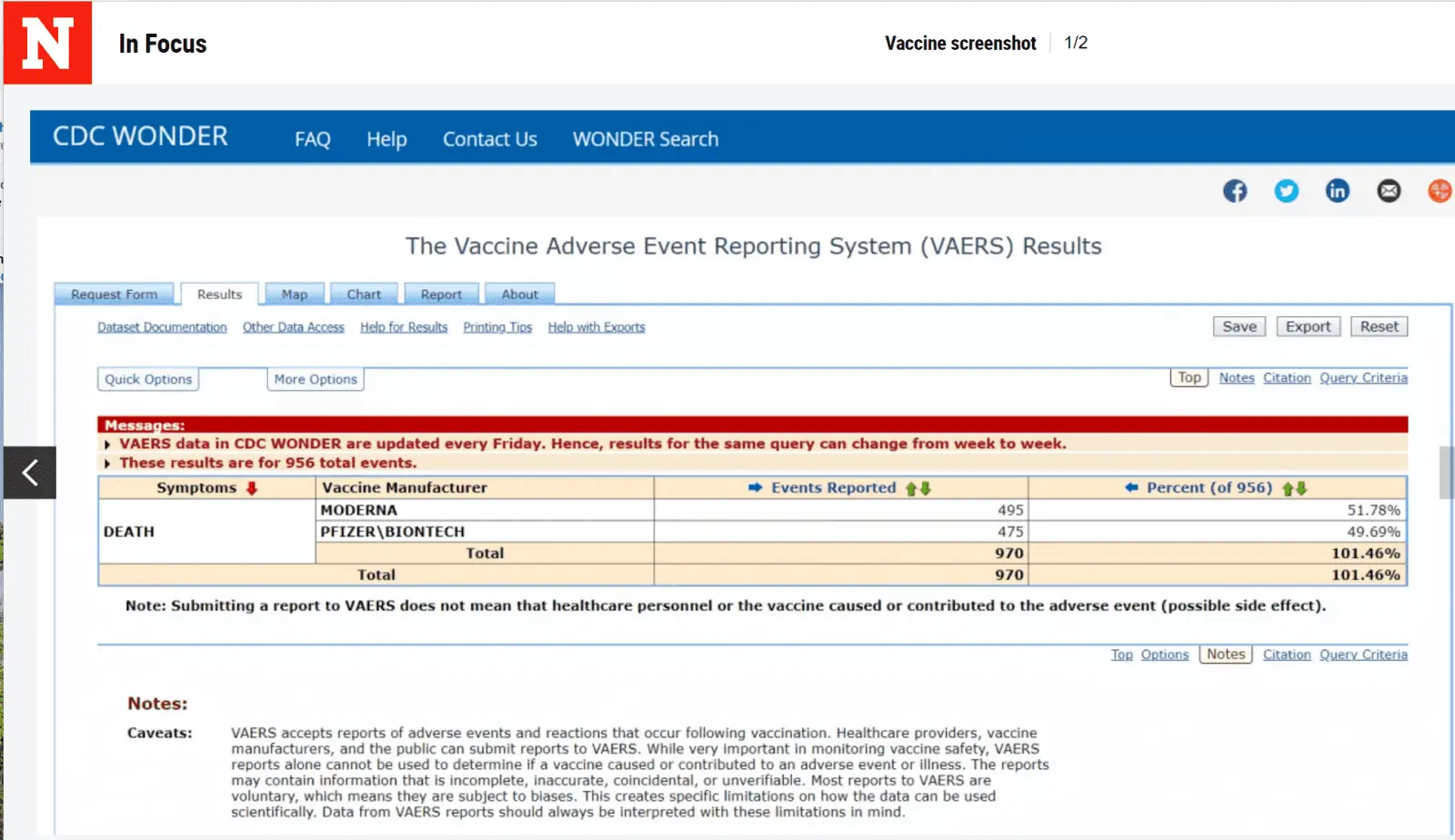Sort Symptoms column with red arrow

click(252, 488)
